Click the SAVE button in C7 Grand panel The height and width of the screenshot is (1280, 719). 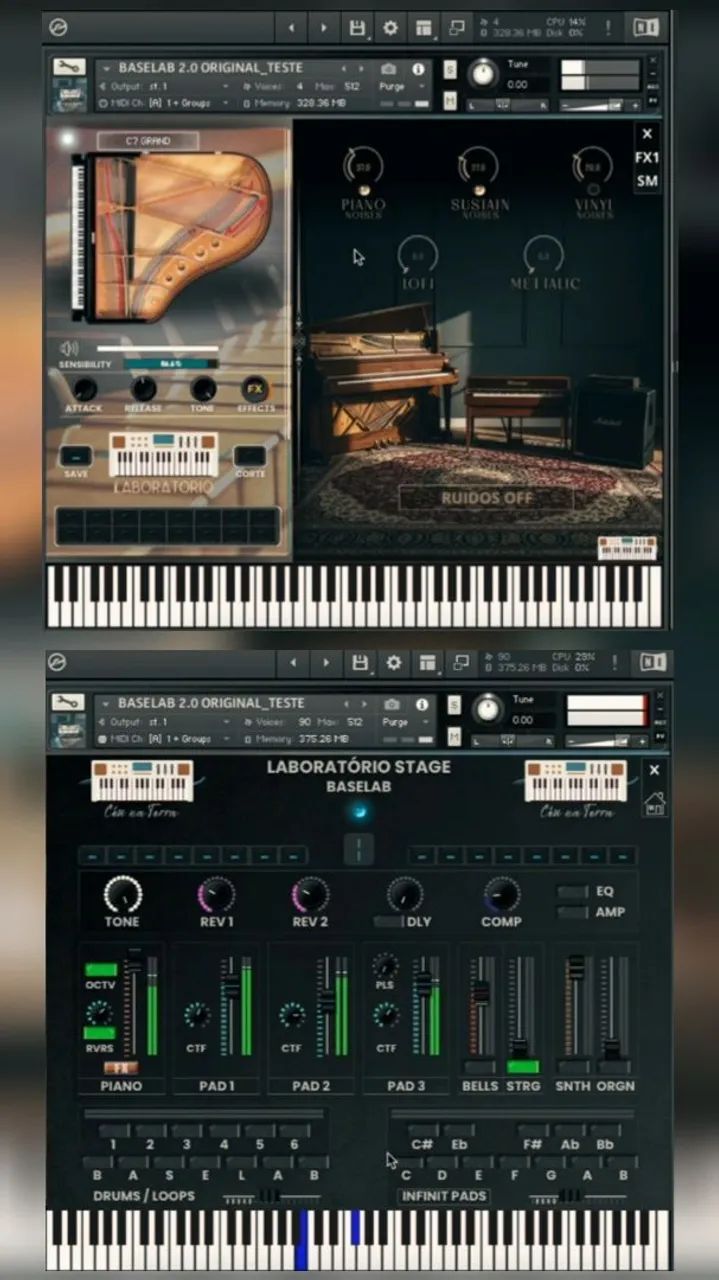(76, 457)
